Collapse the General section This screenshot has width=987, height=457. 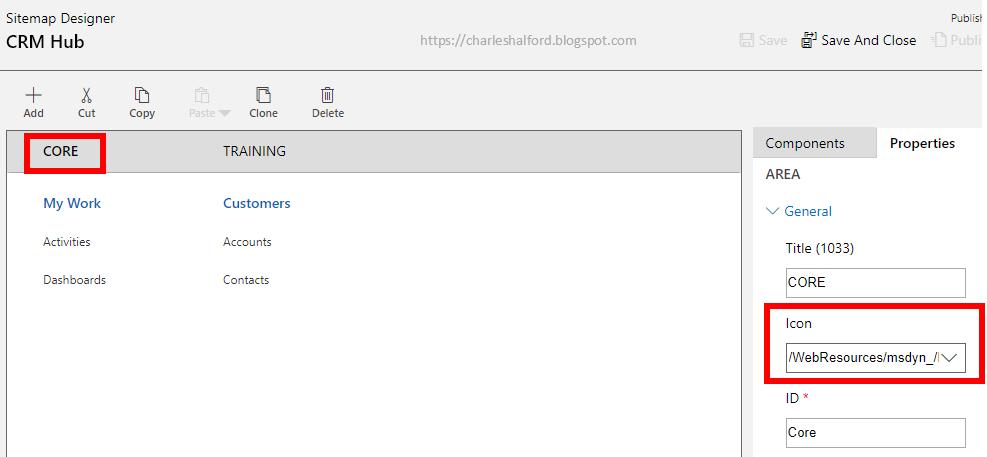coord(772,211)
